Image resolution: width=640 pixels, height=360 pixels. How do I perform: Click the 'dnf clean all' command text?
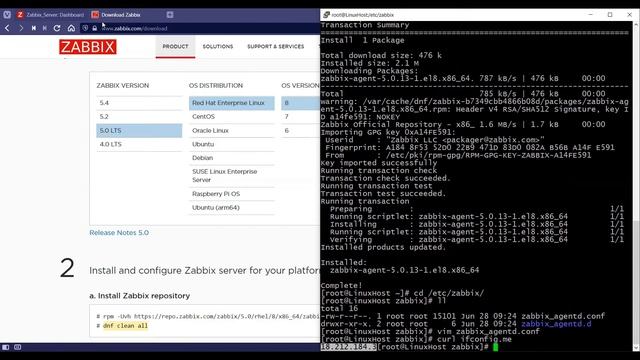125,326
